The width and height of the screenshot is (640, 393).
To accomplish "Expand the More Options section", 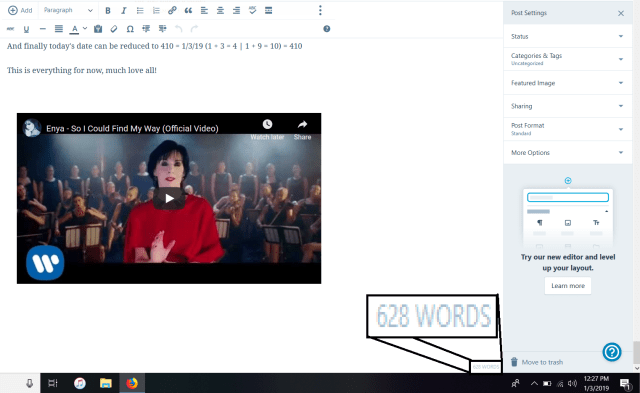I will 567,153.
